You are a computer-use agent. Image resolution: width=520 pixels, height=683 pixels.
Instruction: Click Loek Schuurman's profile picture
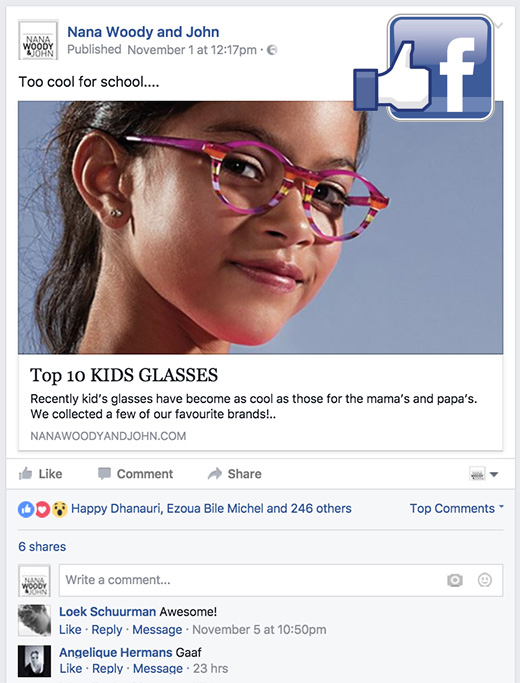coord(34,620)
